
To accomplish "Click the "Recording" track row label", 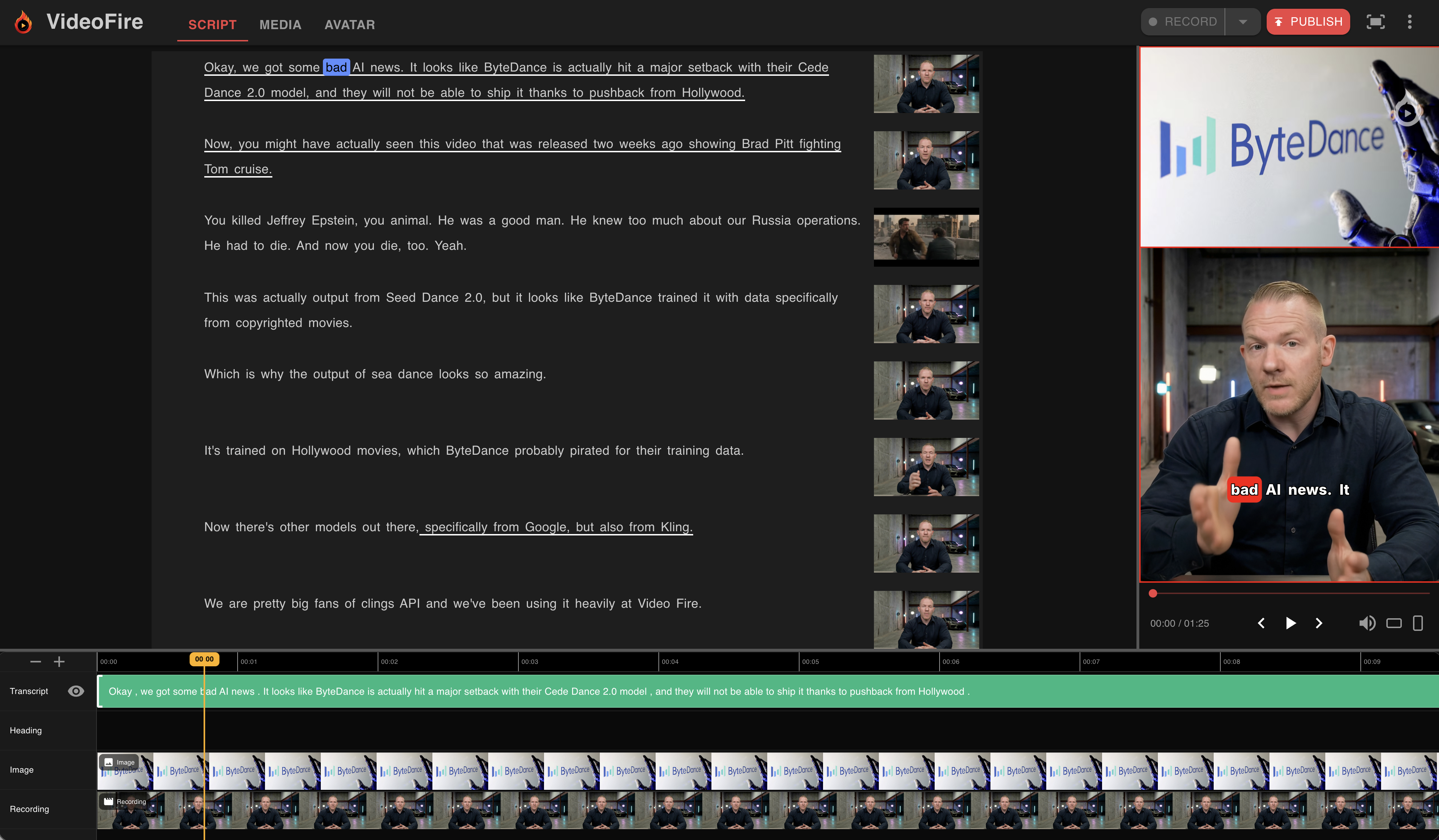I will click(30, 809).
